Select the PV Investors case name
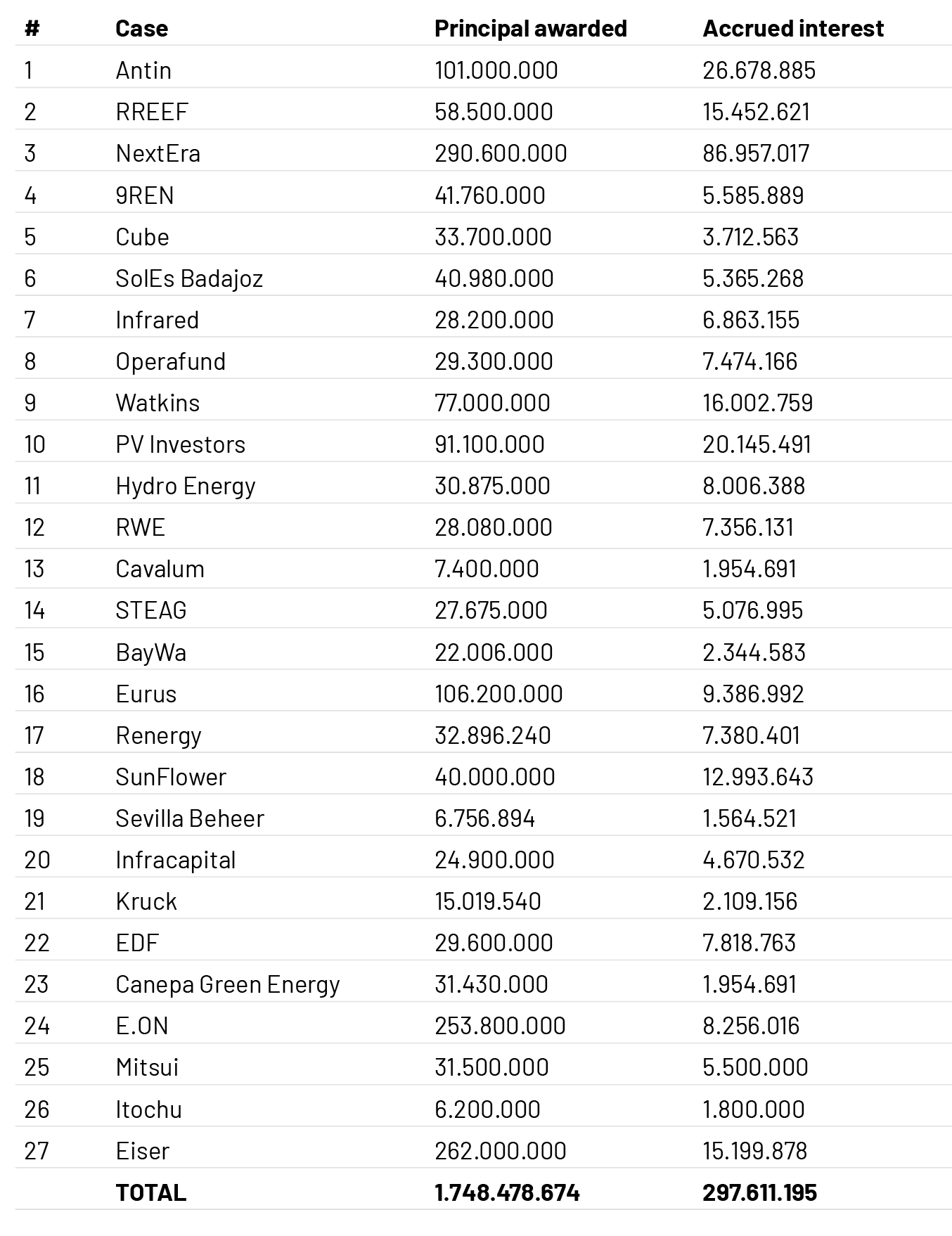952x1236 pixels. click(181, 444)
